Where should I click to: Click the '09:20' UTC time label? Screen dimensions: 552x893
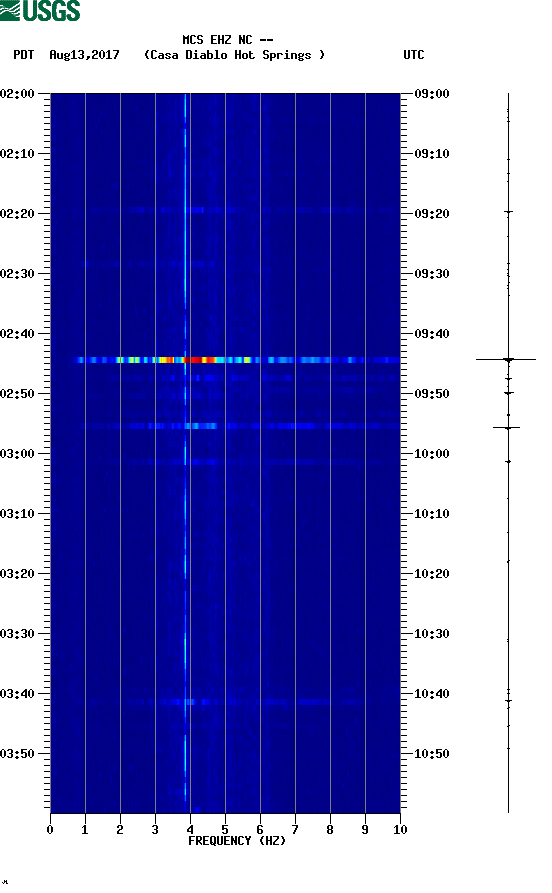pos(432,214)
